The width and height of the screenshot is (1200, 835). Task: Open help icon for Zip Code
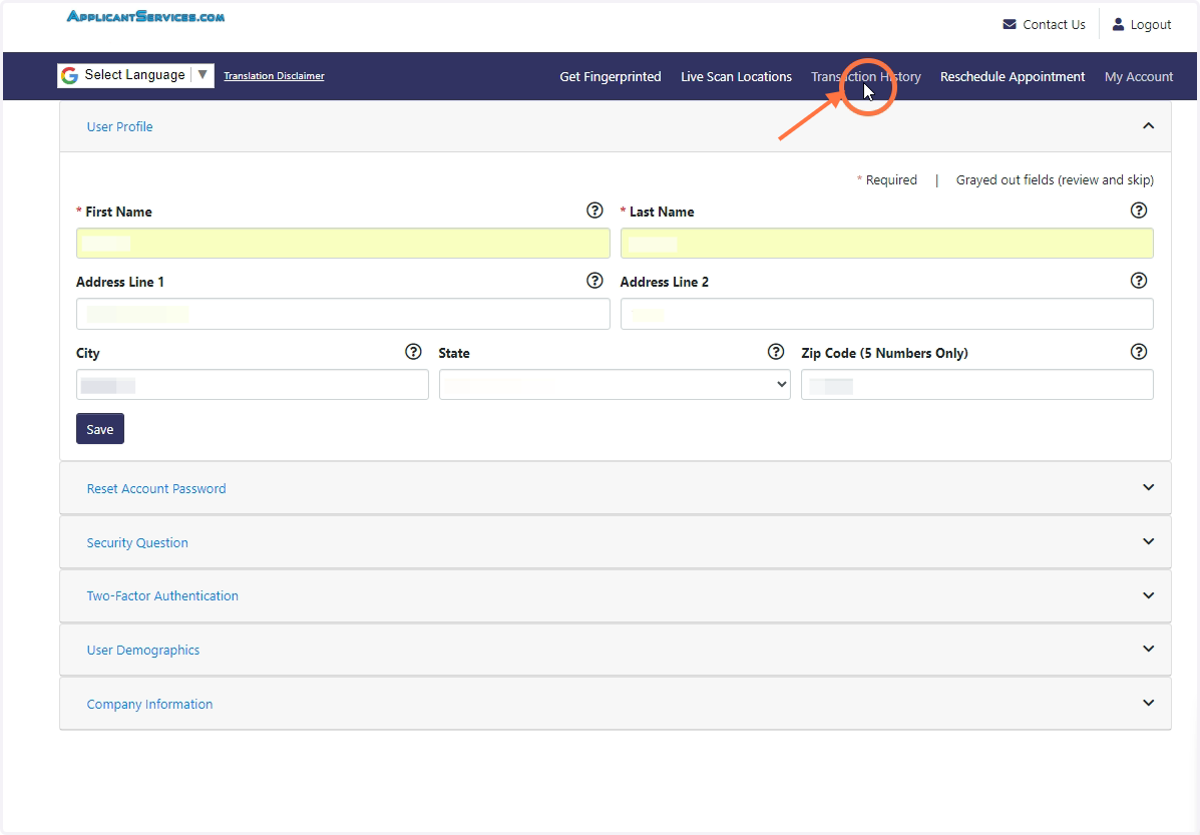[1138, 351]
